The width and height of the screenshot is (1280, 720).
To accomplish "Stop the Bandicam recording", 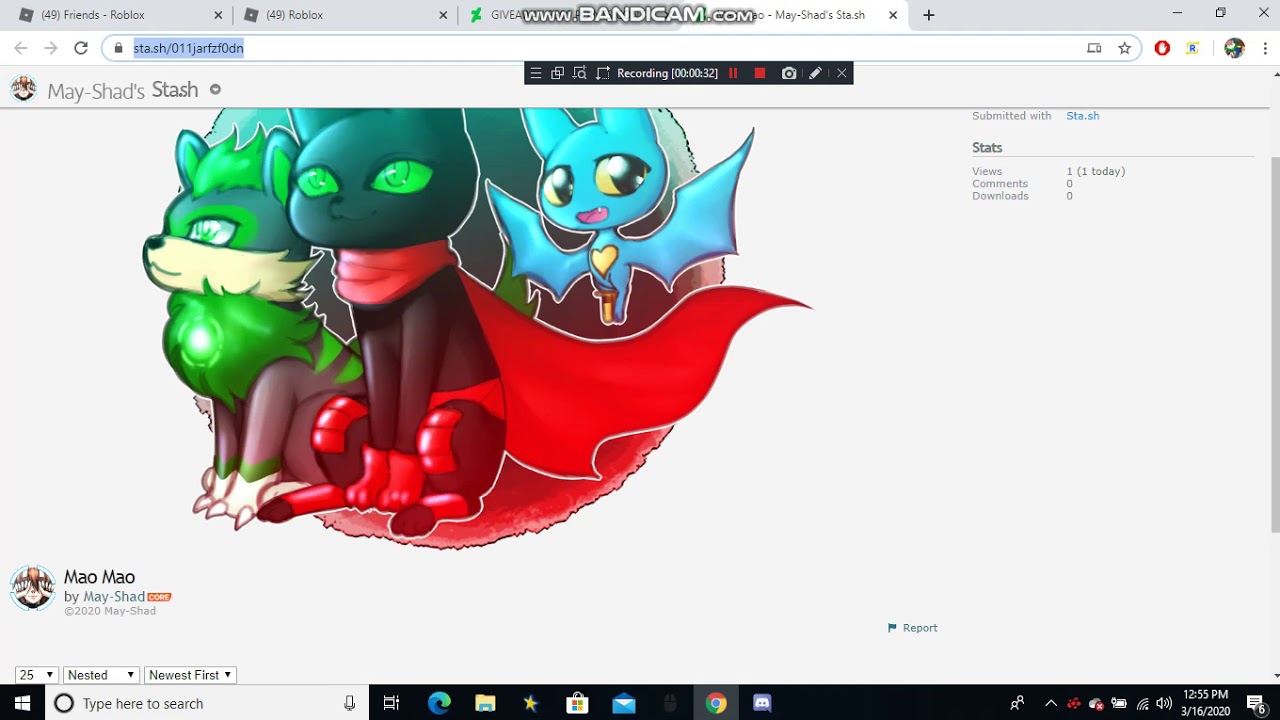I will point(760,73).
